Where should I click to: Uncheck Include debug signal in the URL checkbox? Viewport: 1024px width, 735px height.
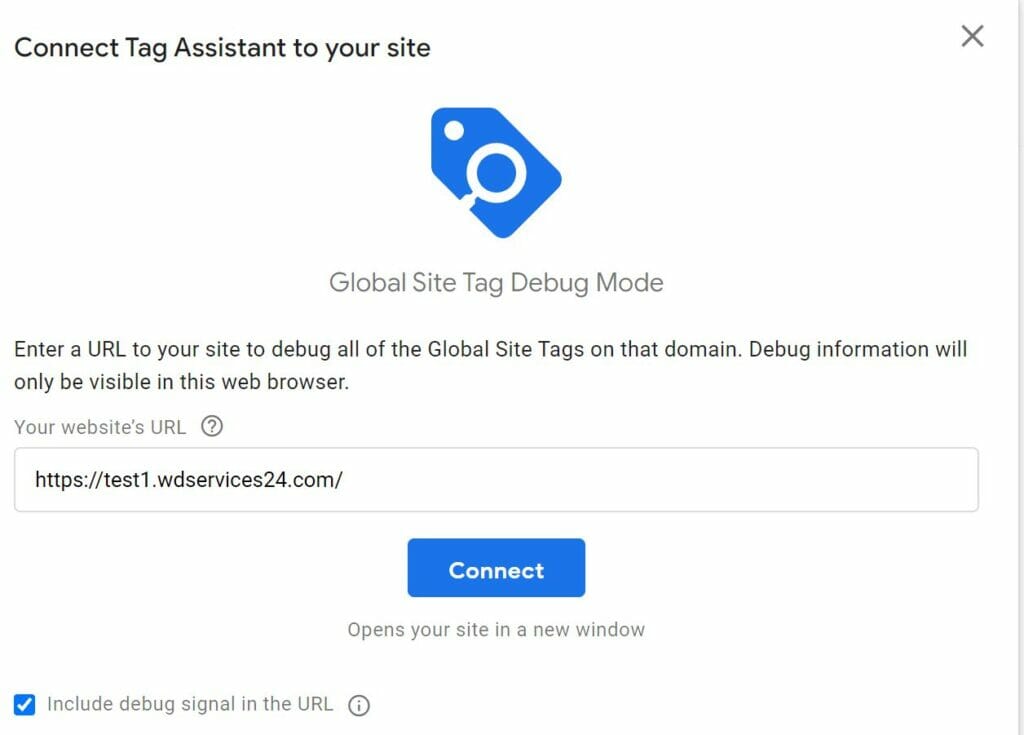24,704
